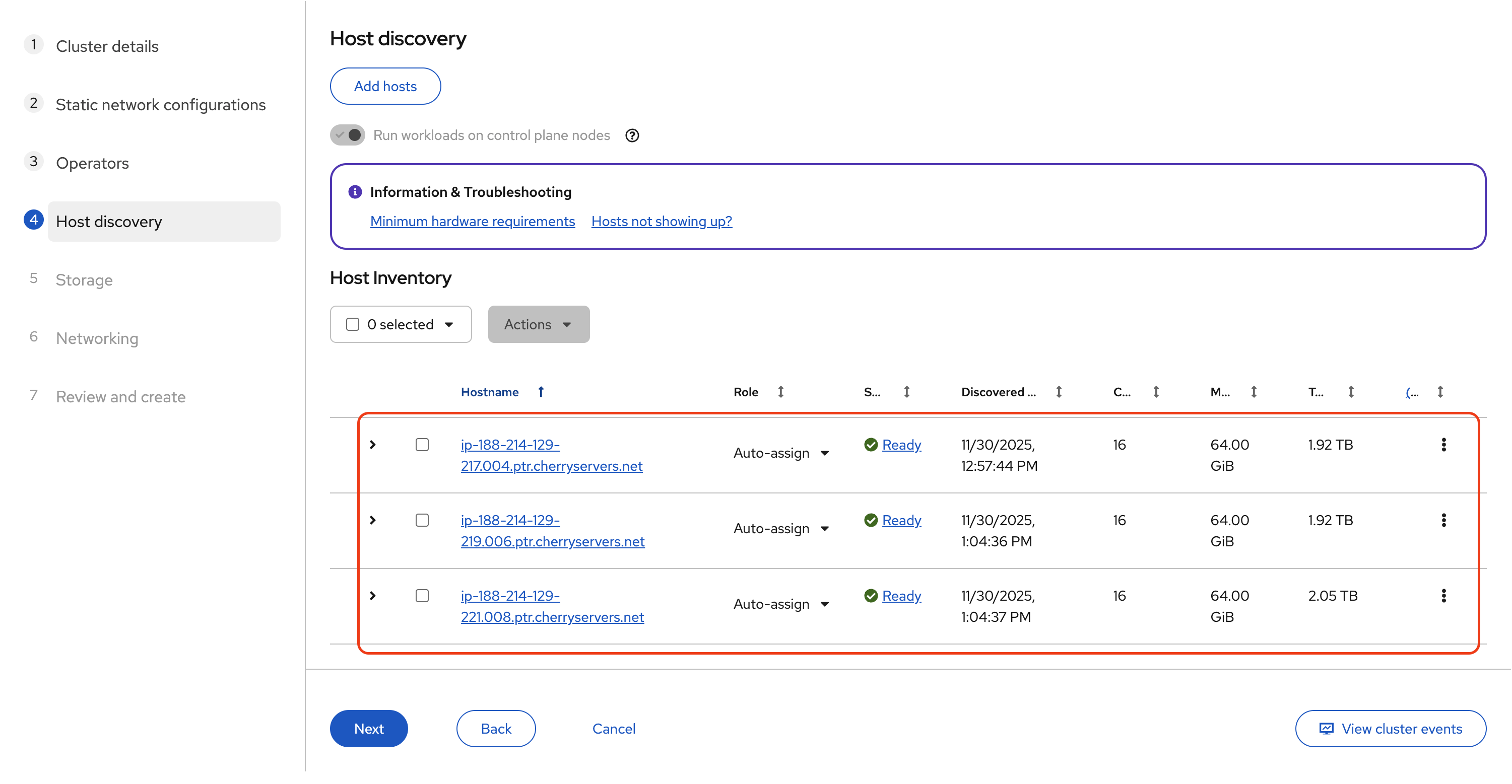Open Operators wizard step

pyautogui.click(x=92, y=163)
